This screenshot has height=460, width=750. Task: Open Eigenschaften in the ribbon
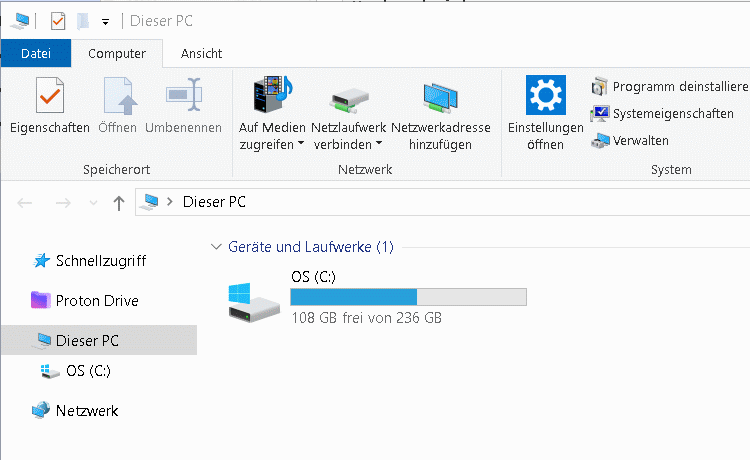tap(50, 106)
